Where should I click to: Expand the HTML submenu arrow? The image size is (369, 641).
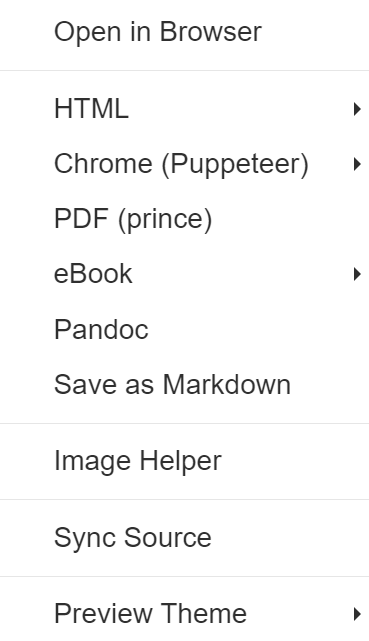(x=357, y=109)
